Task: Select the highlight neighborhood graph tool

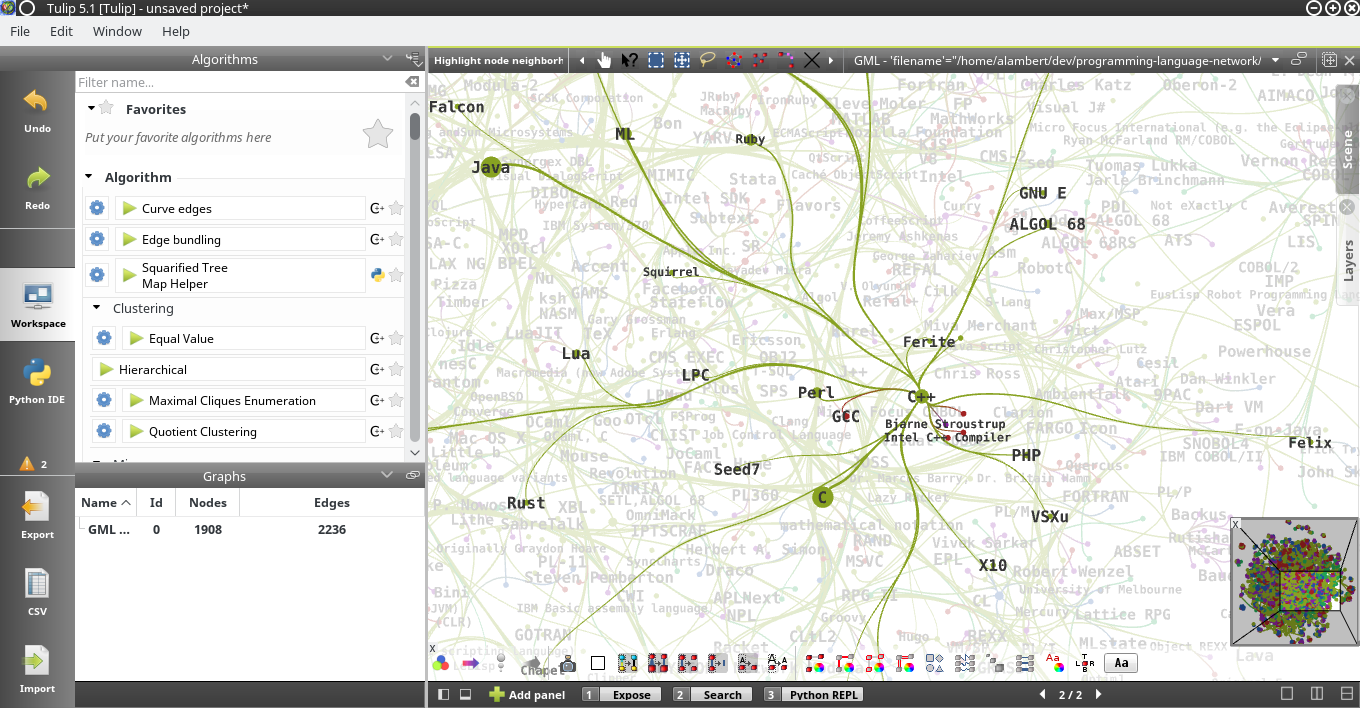Action: (x=733, y=60)
